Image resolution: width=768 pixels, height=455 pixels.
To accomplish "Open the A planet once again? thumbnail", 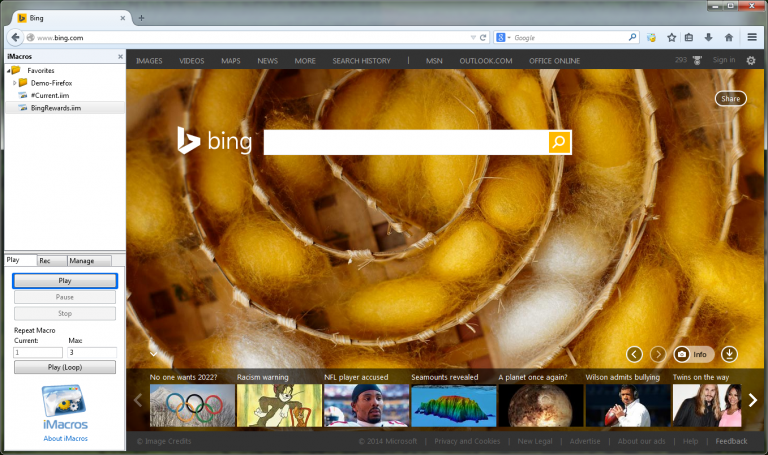I will [541, 405].
